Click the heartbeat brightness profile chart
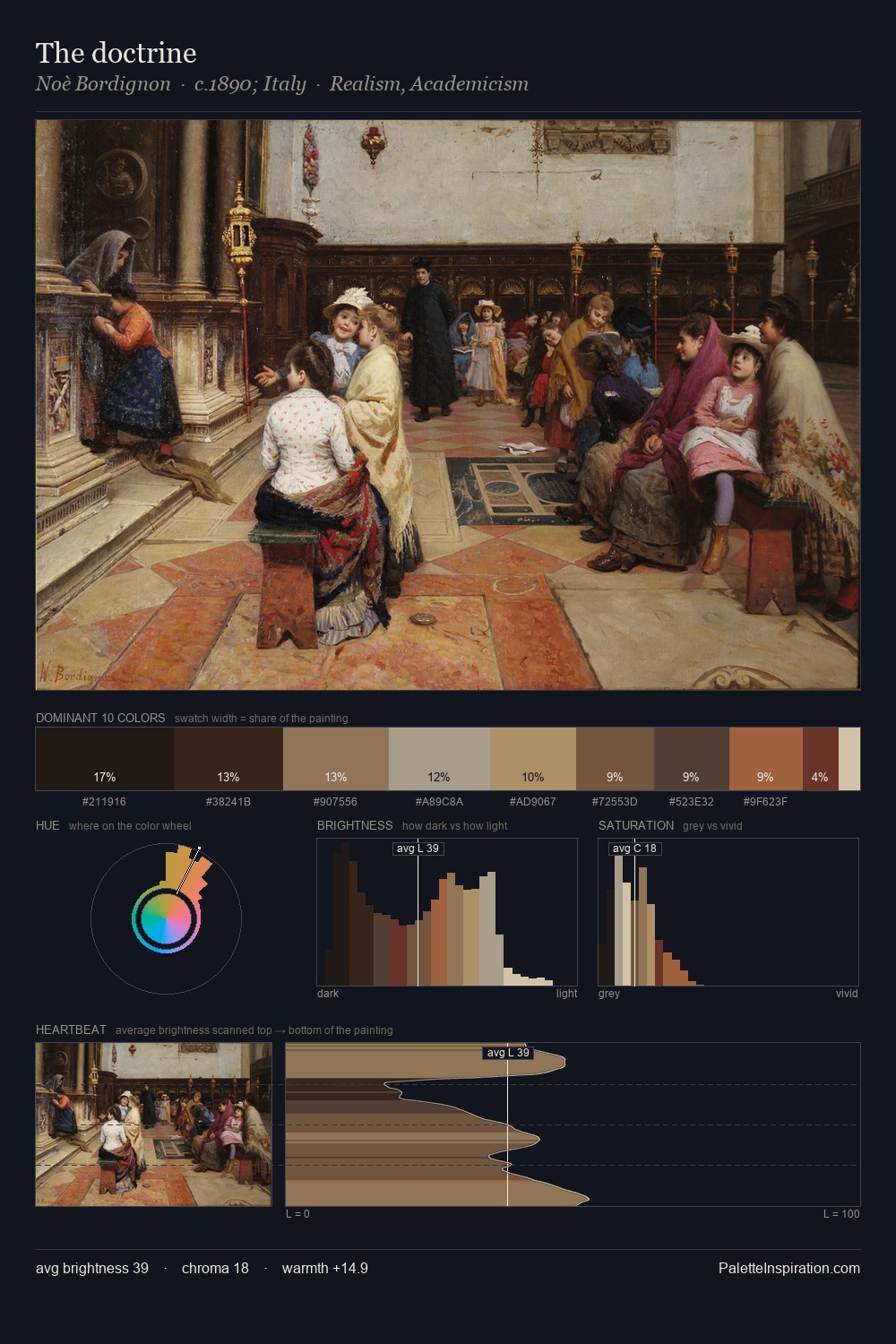Screen dimensions: 896x1344 (x=573, y=1124)
